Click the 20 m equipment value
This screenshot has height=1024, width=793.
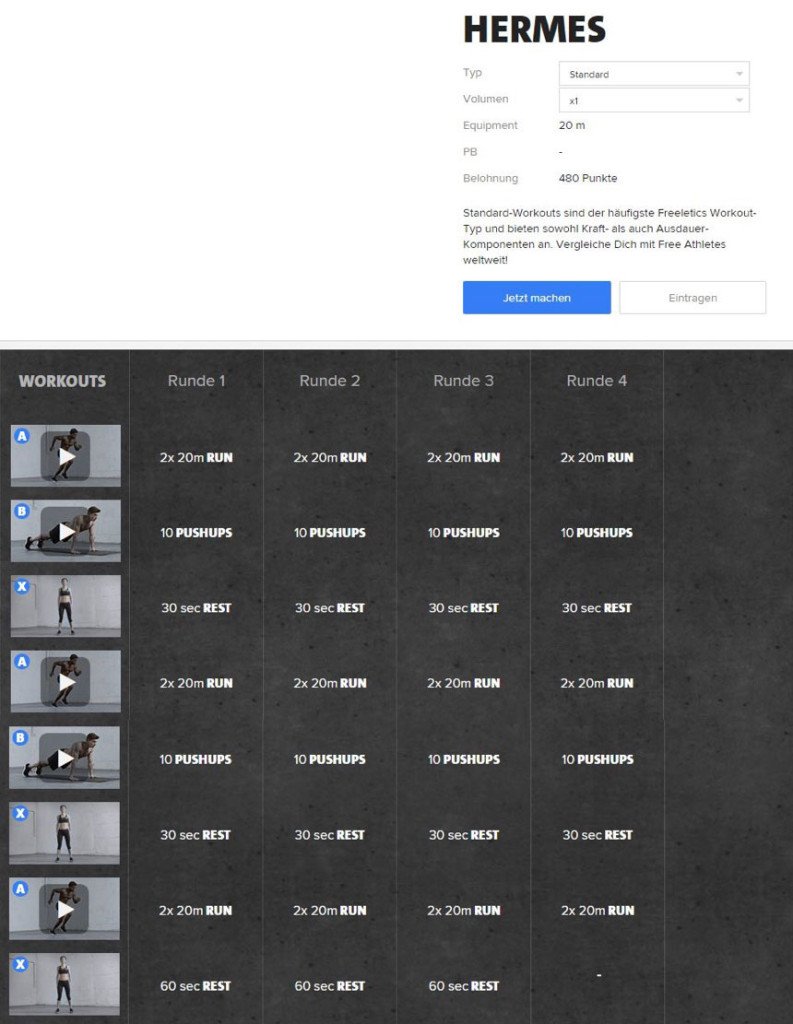pos(572,125)
